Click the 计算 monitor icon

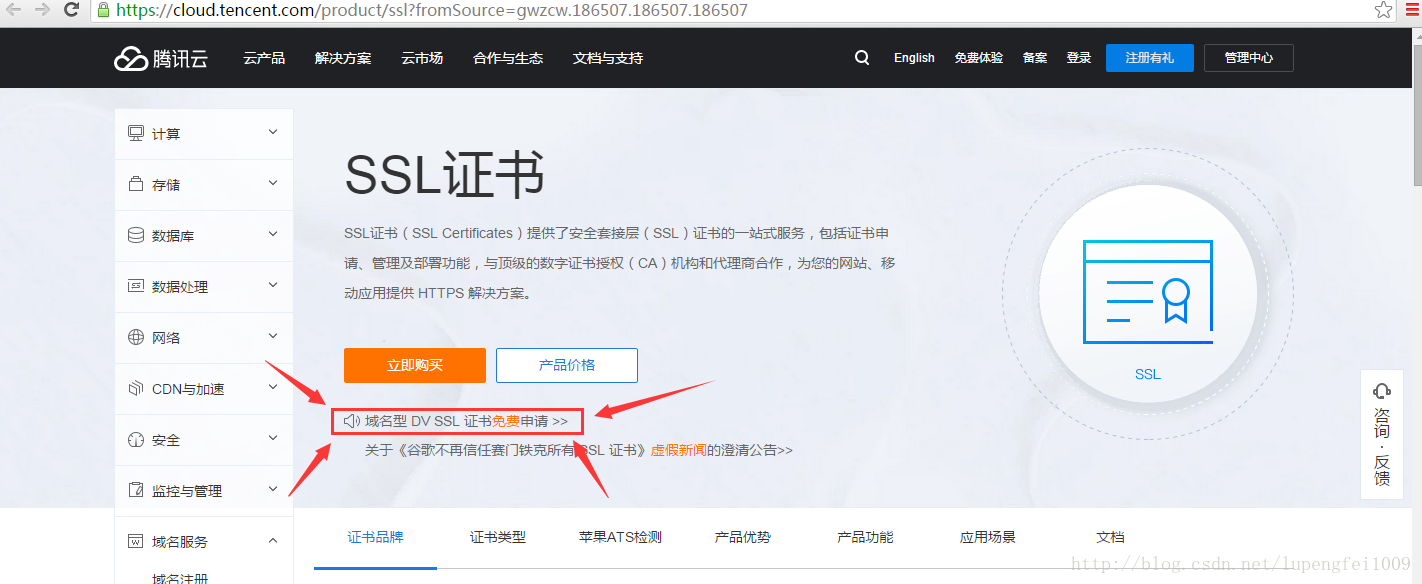coord(136,133)
